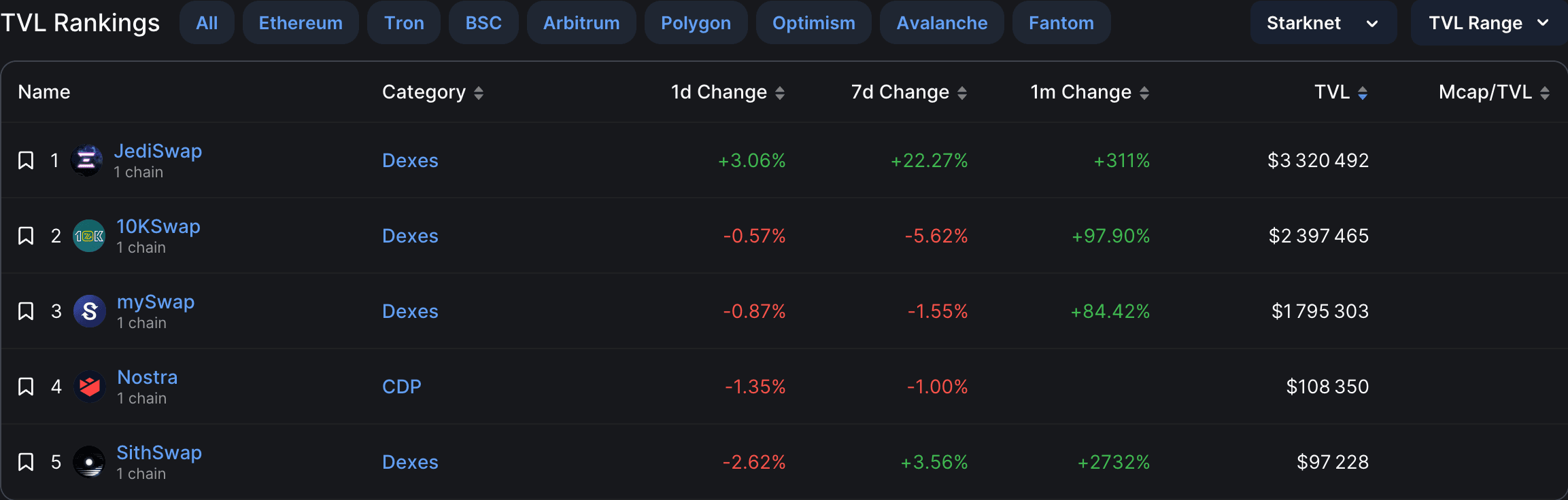
Task: Click the Nostra logo icon
Action: tap(90, 387)
